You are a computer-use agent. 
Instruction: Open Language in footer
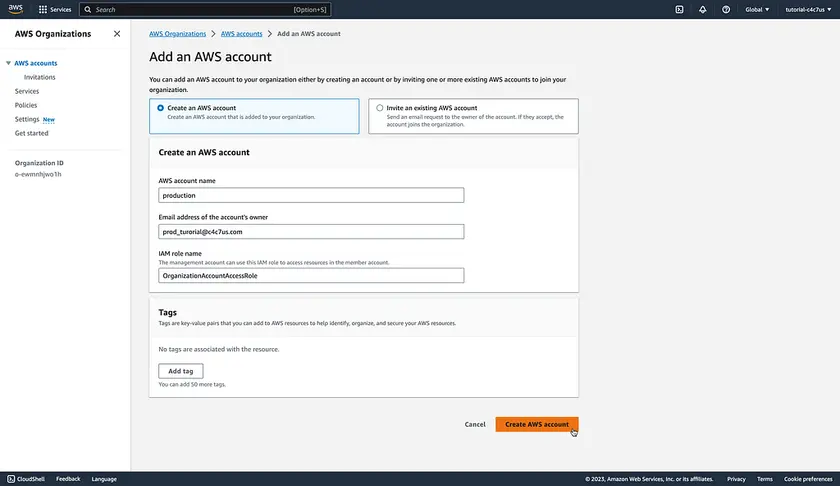(104, 479)
